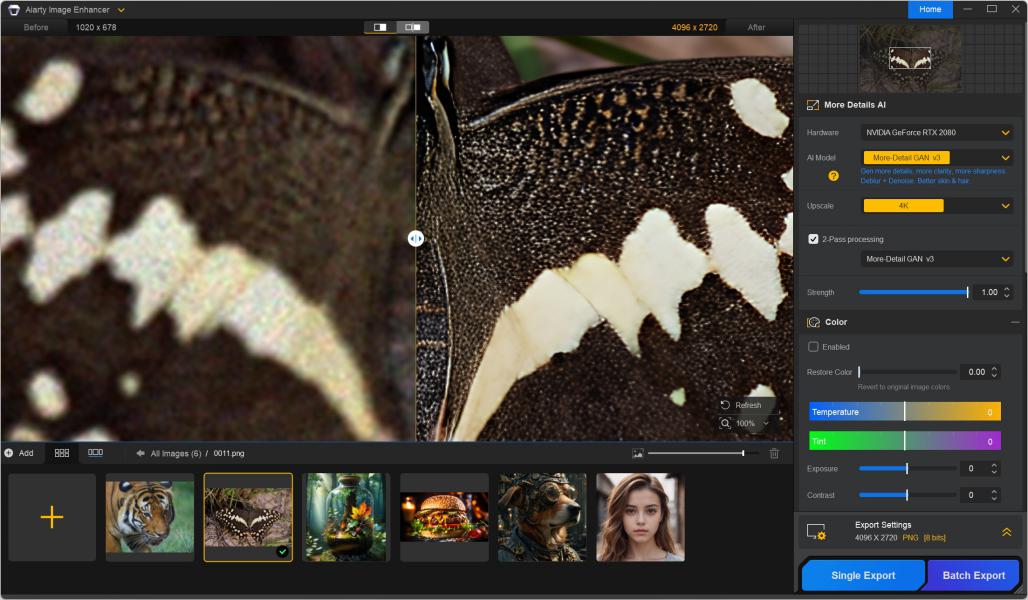Click the trash icon to delete image
This screenshot has height=600, width=1028.
click(774, 453)
